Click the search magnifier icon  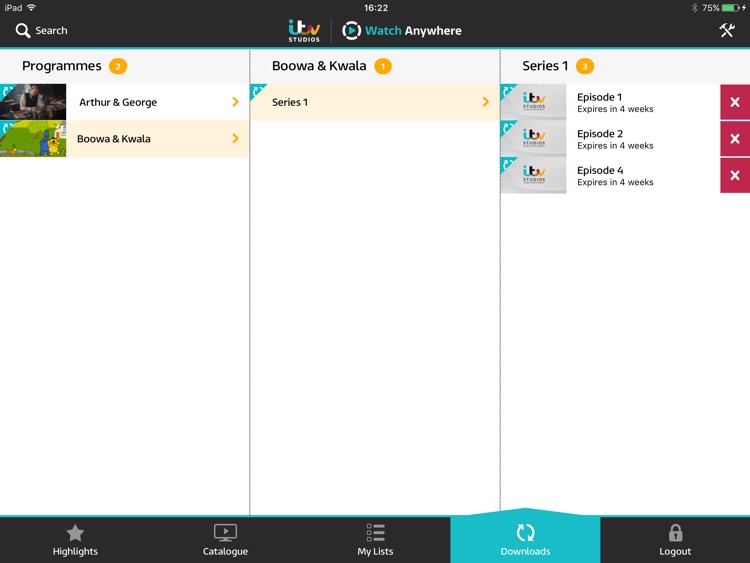pyautogui.click(x=22, y=31)
